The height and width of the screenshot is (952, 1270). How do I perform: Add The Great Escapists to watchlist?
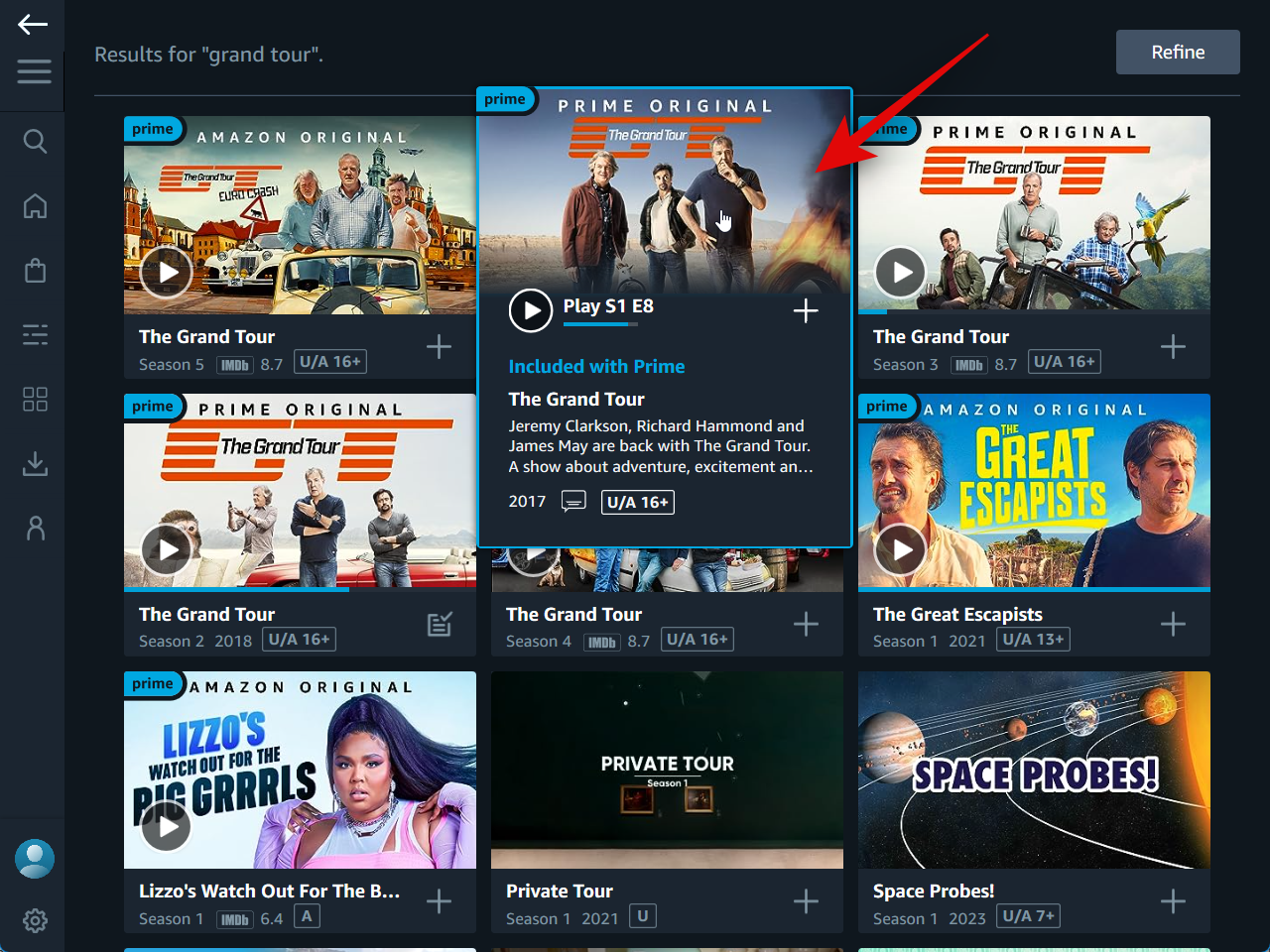click(x=1173, y=624)
